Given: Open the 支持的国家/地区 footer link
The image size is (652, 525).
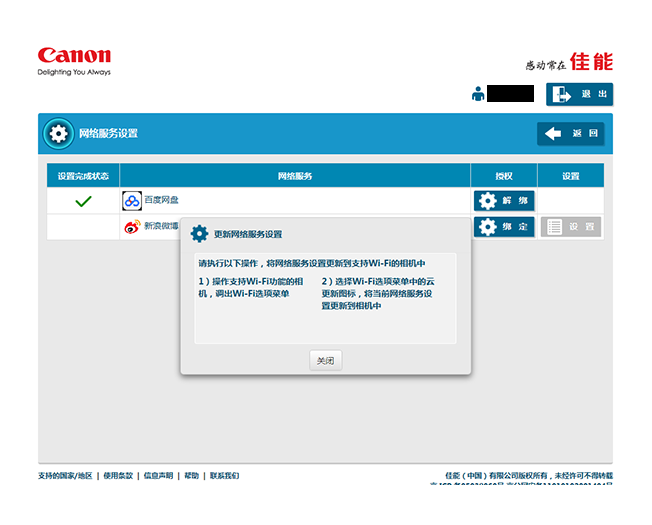Looking at the screenshot, I should 65,476.
